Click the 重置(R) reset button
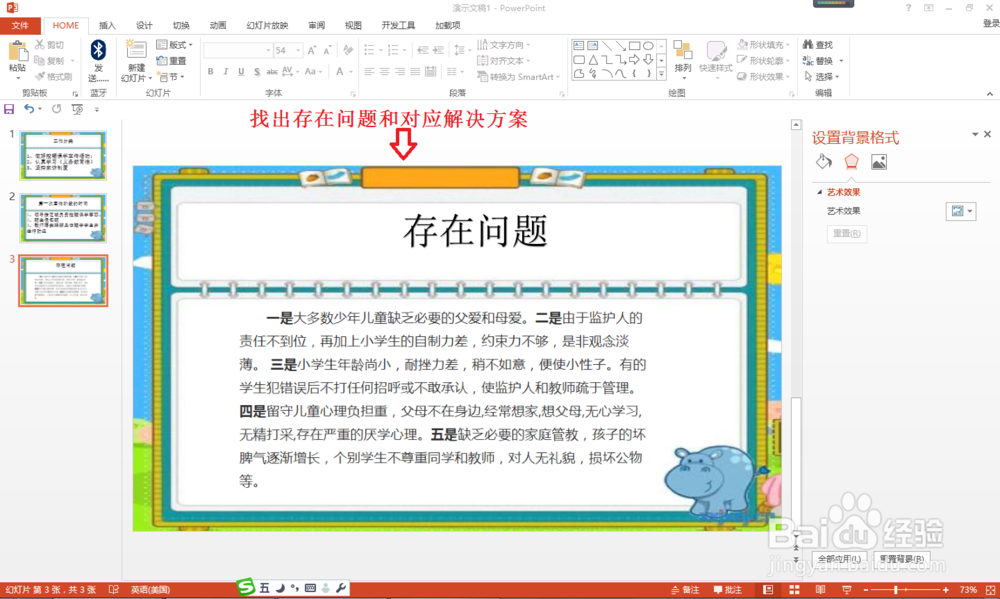The height and width of the screenshot is (599, 1000). coord(846,232)
